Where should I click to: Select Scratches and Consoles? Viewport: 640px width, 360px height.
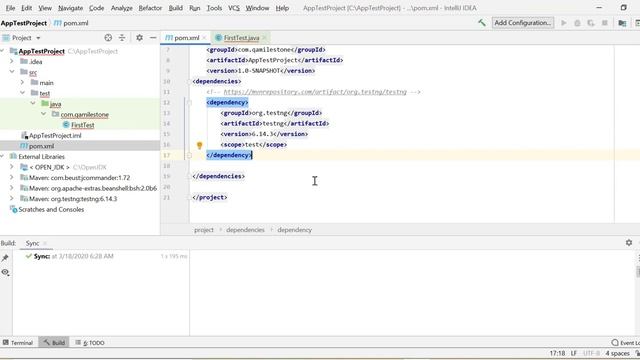(51, 209)
